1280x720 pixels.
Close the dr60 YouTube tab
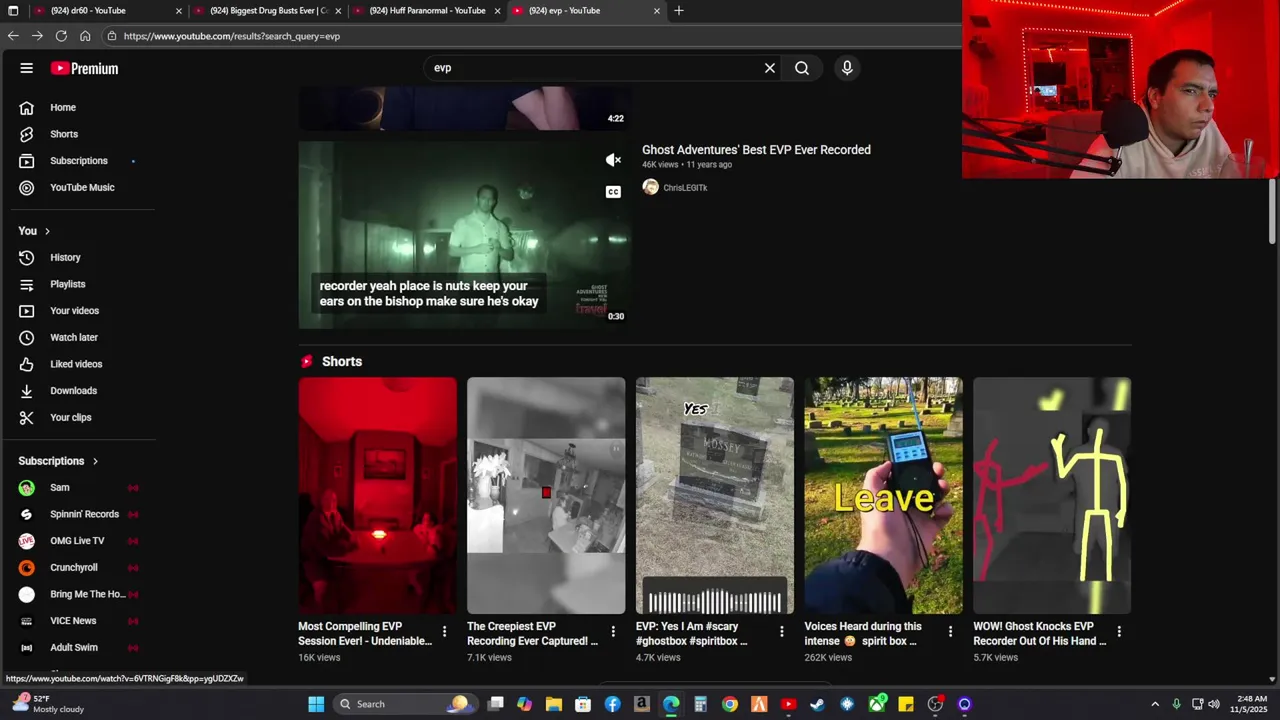[x=179, y=11]
